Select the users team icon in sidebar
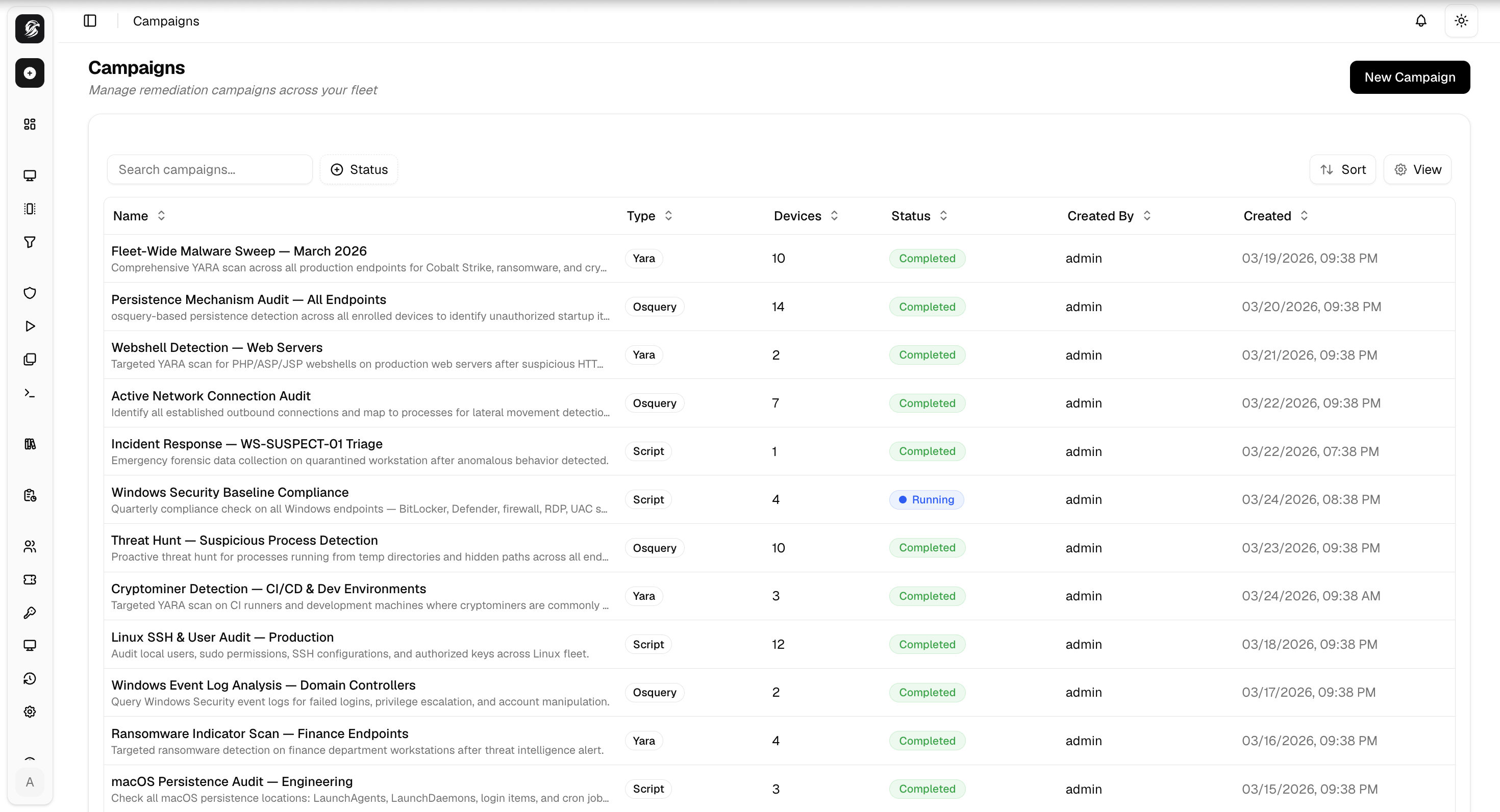This screenshot has height=812, width=1500. pyautogui.click(x=29, y=547)
